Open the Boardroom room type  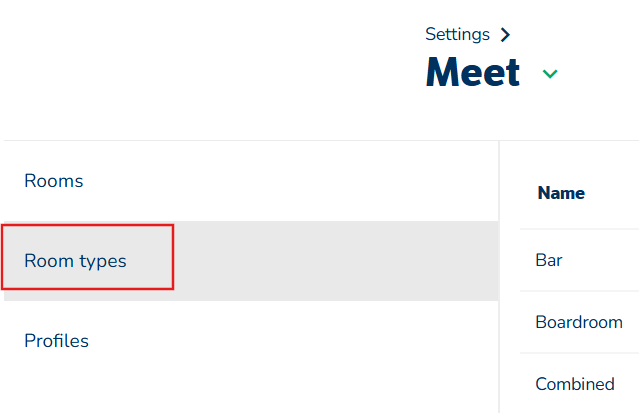click(579, 322)
